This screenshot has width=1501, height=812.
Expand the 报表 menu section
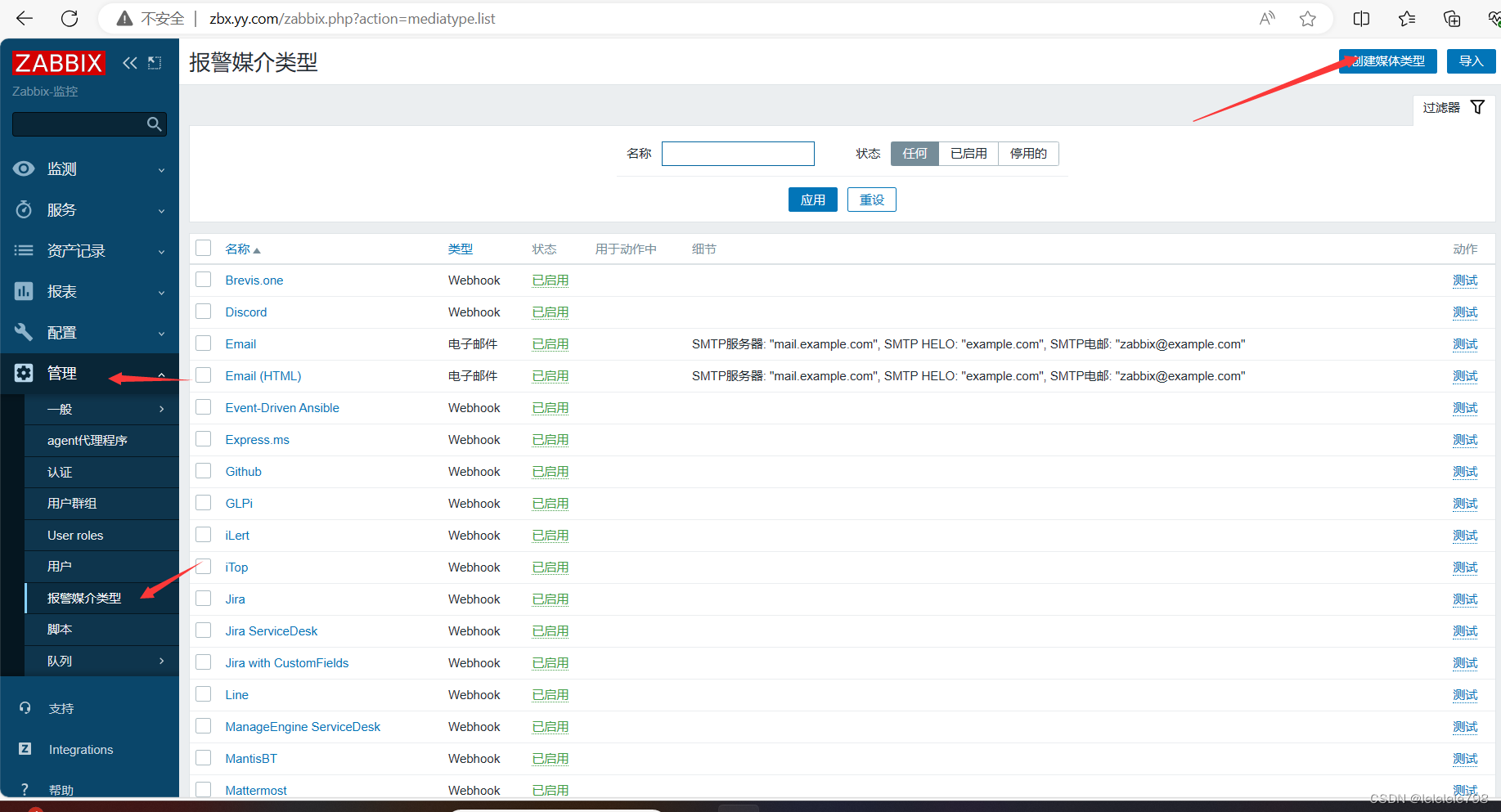(x=89, y=291)
